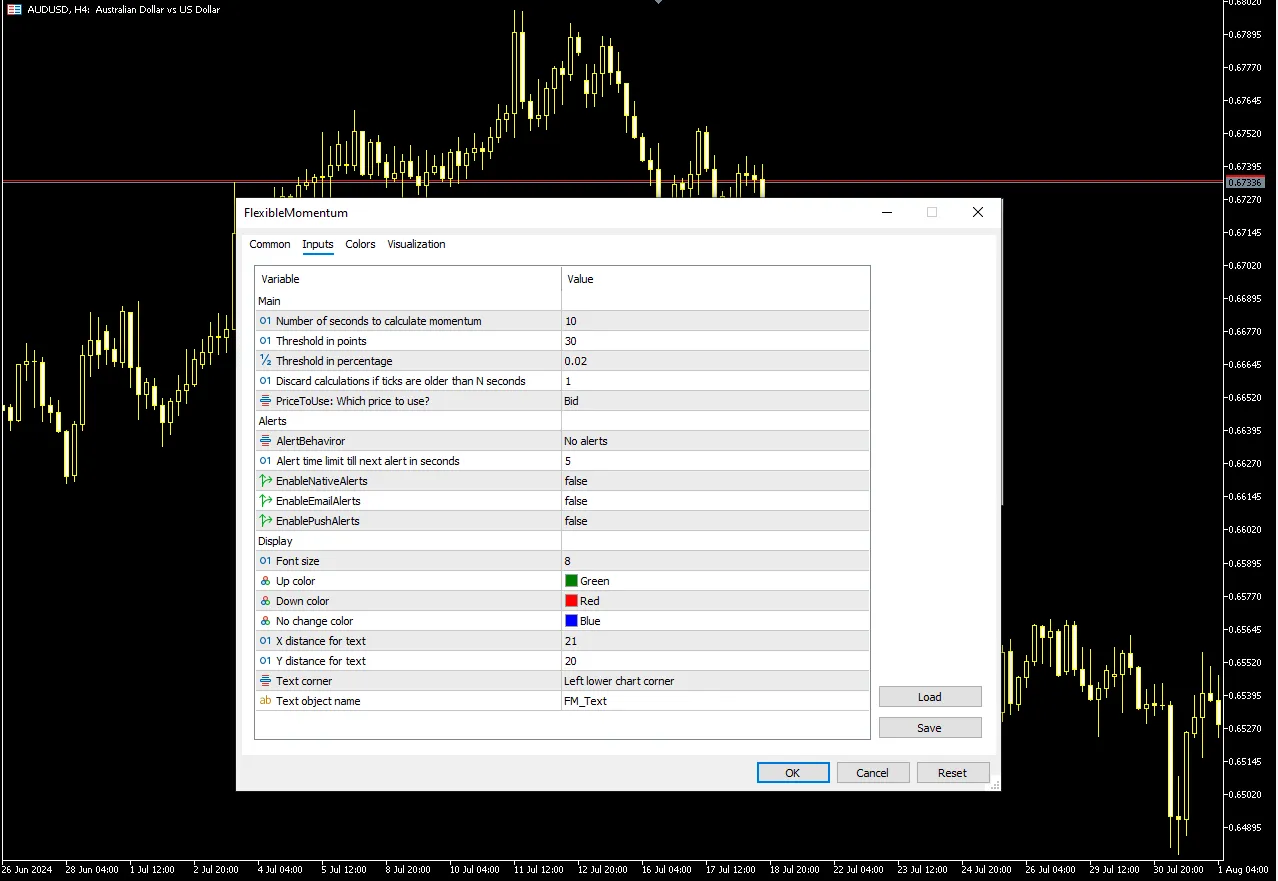Click the integer icon beside Number of seconds
The image size is (1278, 881).
click(265, 321)
